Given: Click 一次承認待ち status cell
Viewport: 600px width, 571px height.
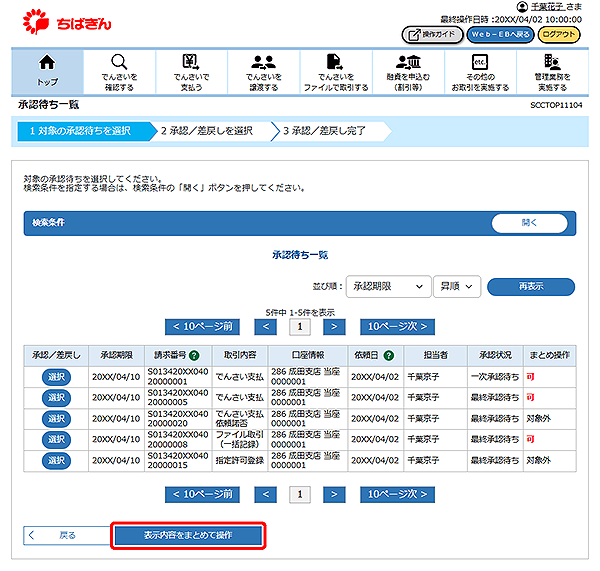Looking at the screenshot, I should point(495,377).
